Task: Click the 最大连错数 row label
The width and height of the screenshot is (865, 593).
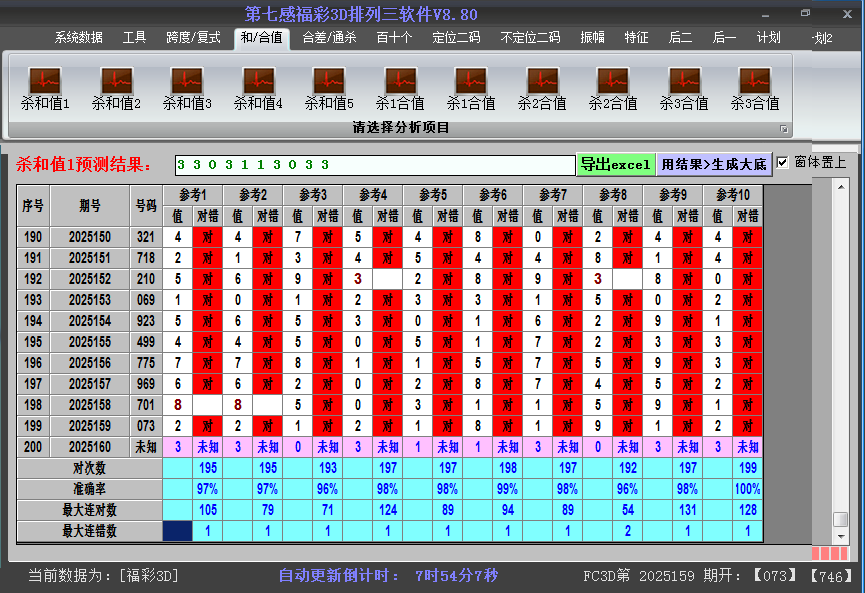Action: point(90,531)
